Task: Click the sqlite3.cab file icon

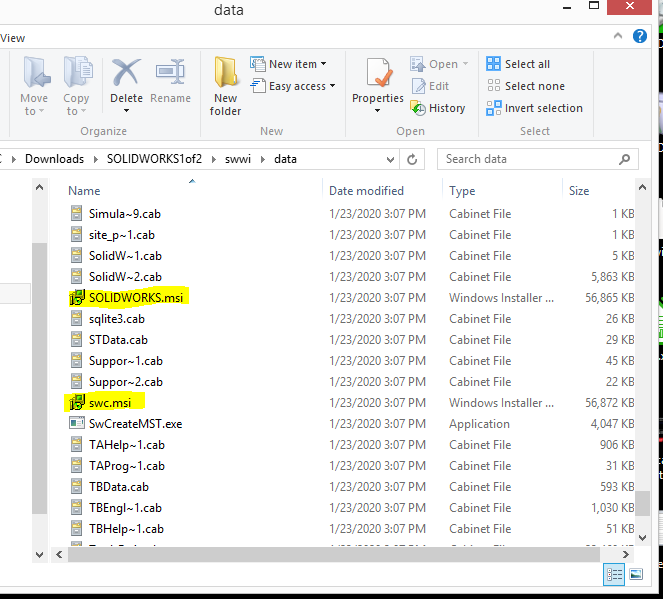Action: [x=77, y=319]
